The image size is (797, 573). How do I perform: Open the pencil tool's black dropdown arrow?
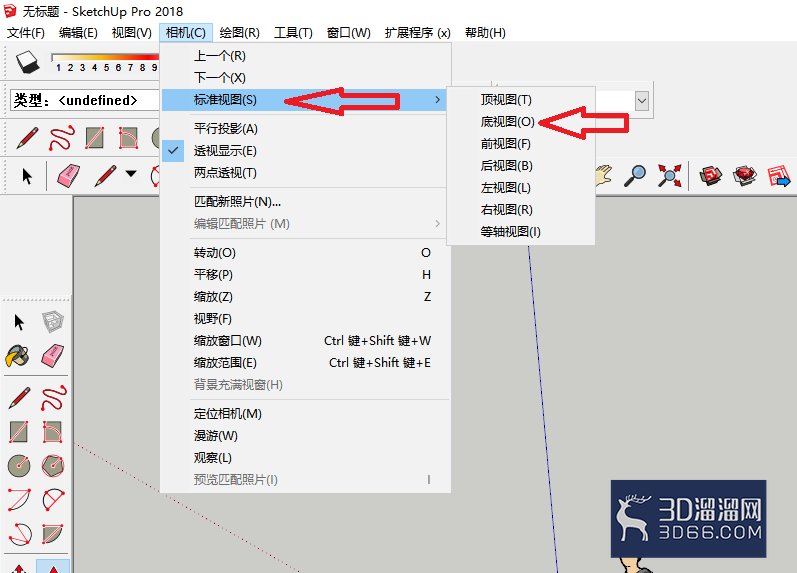[x=131, y=174]
